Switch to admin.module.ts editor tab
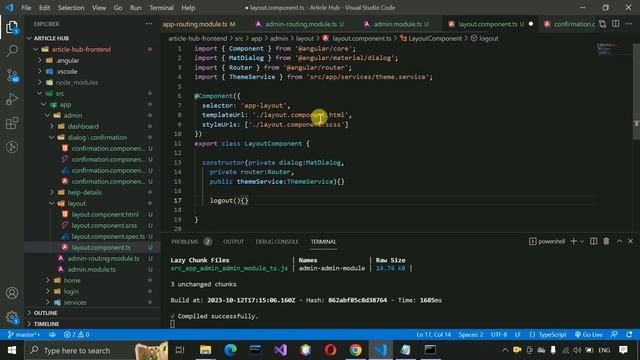This screenshot has height=360, width=640. [397, 24]
